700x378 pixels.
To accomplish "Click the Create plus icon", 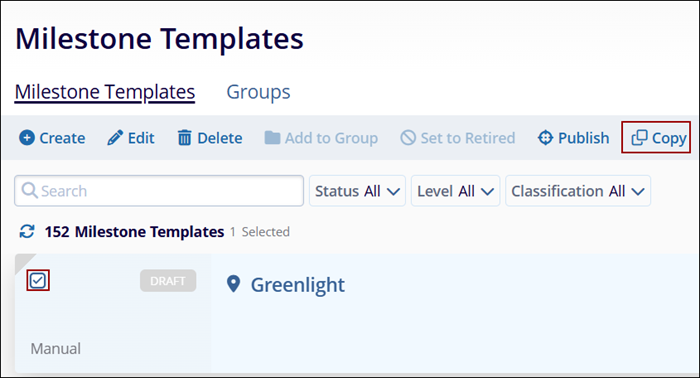I will click(27, 138).
